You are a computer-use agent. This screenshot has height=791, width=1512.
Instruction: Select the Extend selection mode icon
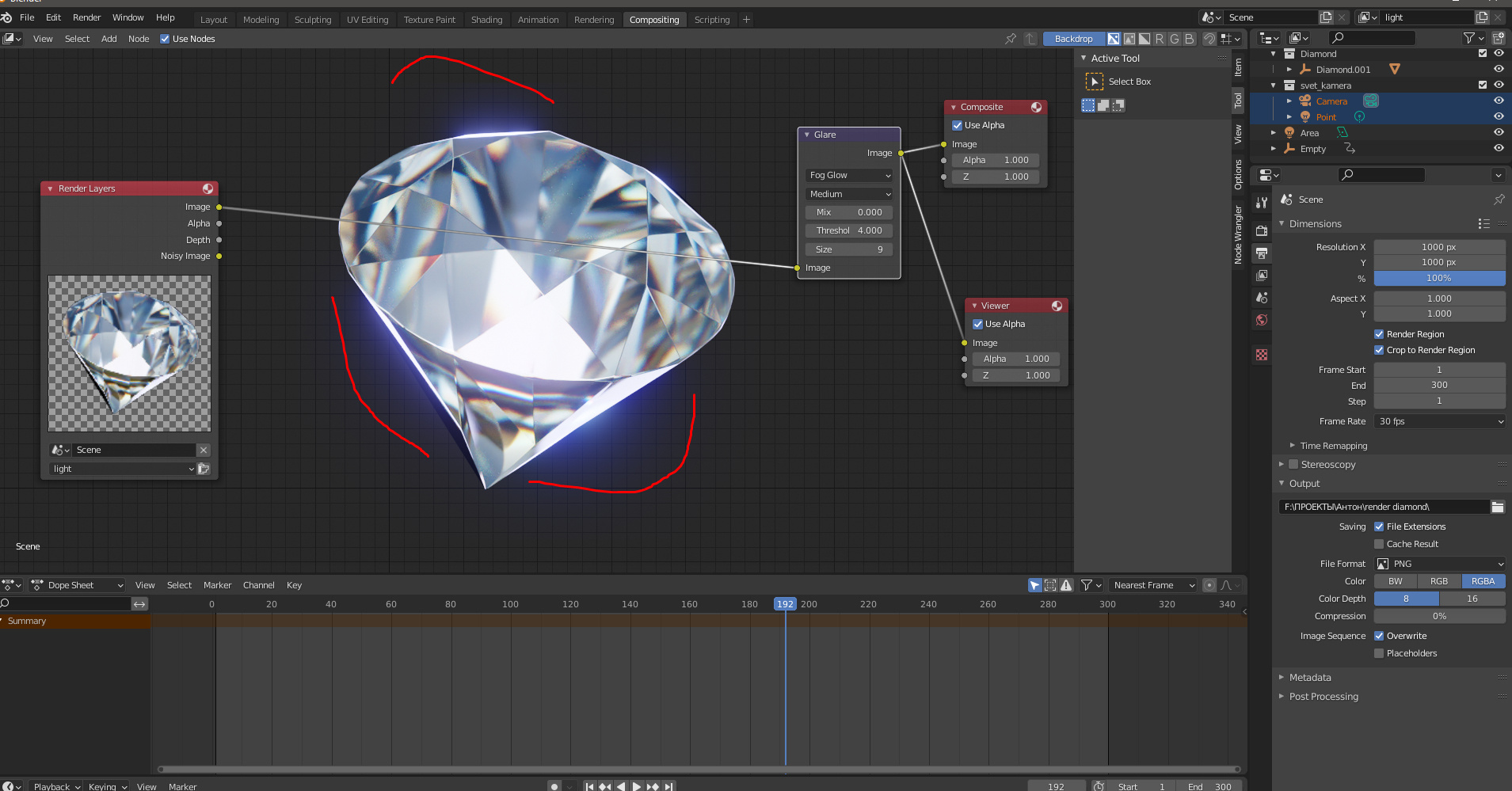click(1103, 105)
